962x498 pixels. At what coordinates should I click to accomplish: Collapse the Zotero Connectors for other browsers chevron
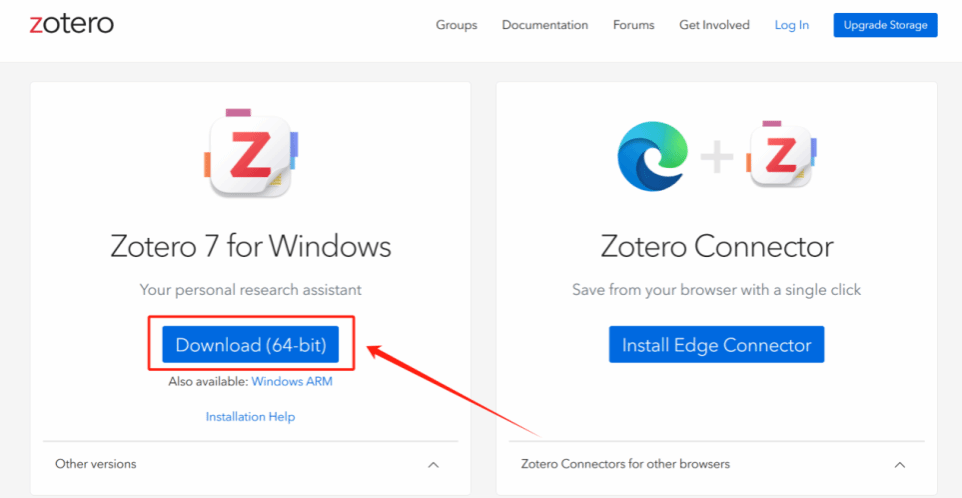click(899, 465)
